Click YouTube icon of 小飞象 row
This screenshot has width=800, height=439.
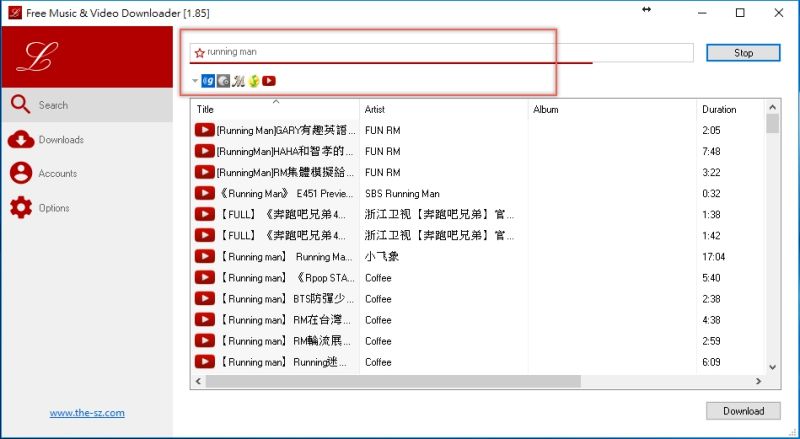(205, 256)
